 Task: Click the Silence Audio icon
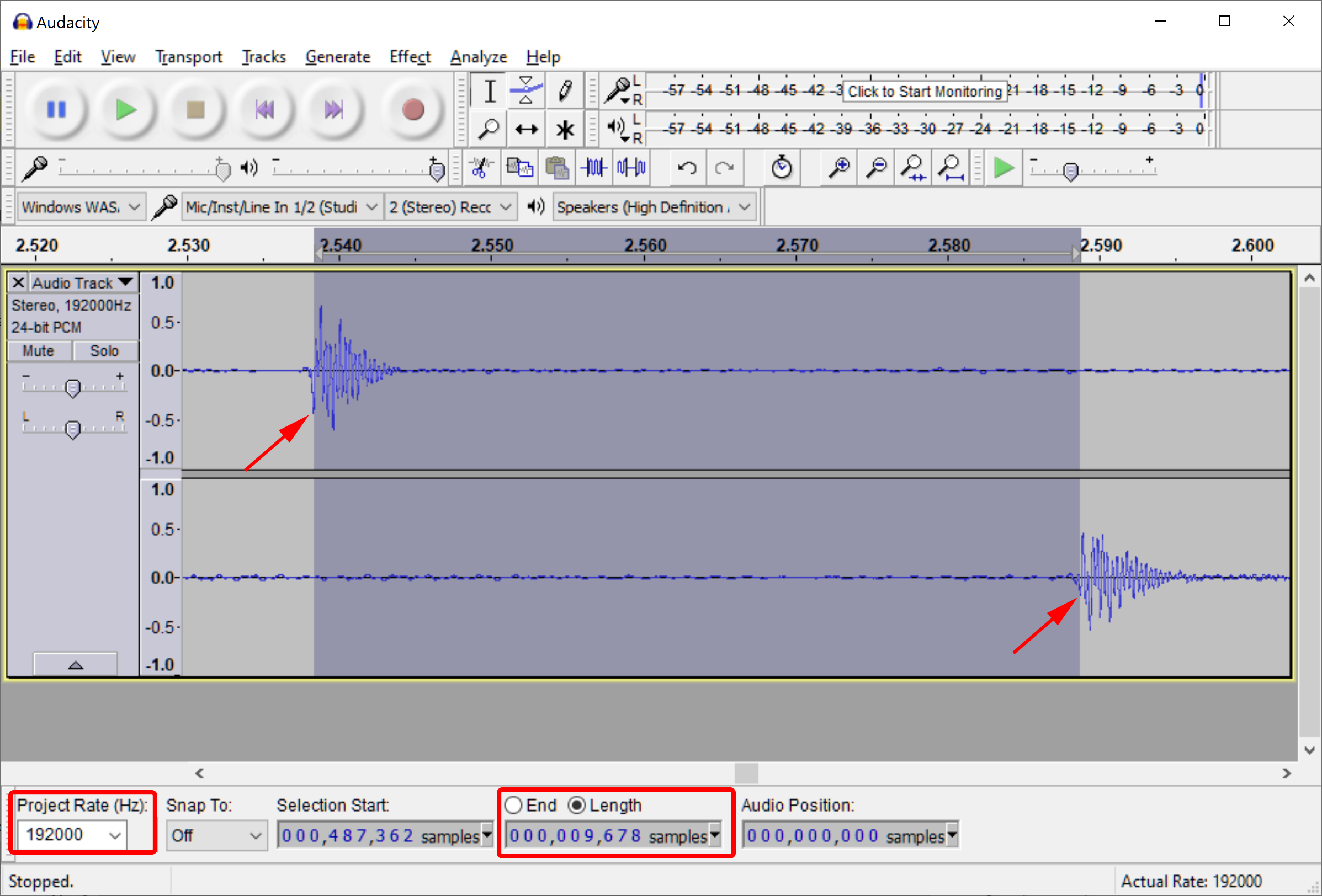[x=631, y=168]
